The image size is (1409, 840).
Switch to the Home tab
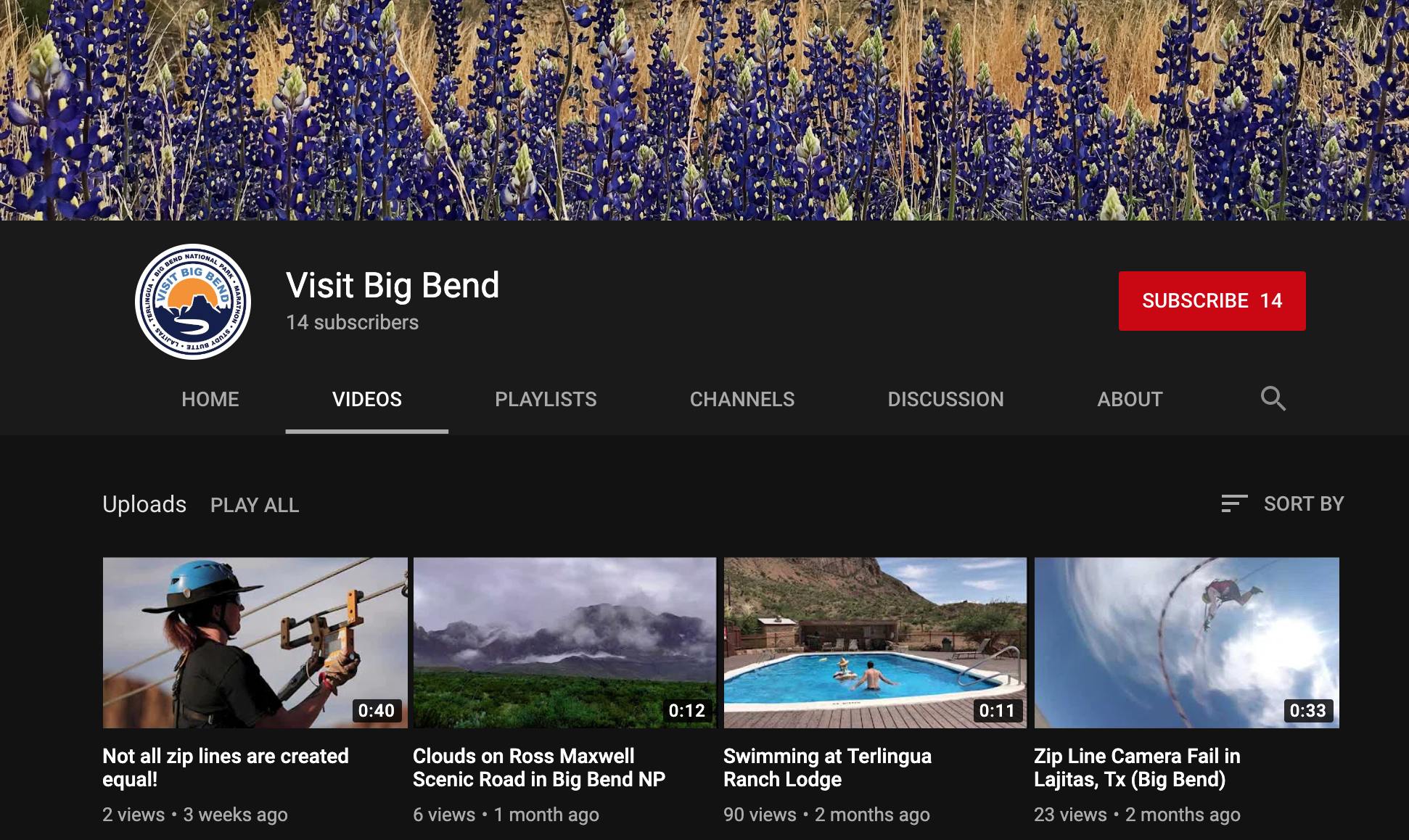click(210, 399)
